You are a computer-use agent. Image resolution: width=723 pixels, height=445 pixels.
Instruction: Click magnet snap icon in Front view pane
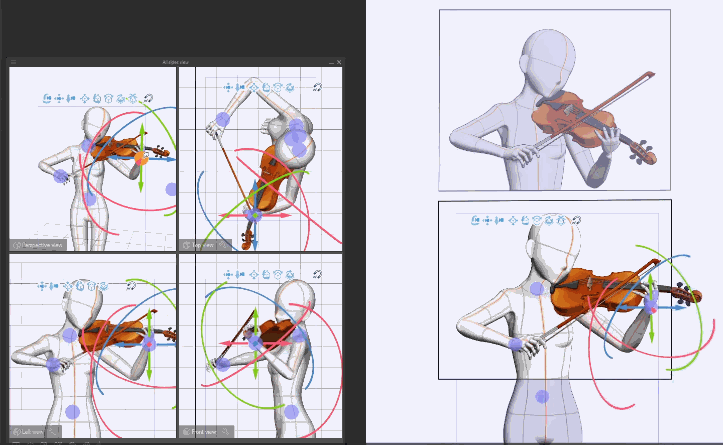(317, 274)
